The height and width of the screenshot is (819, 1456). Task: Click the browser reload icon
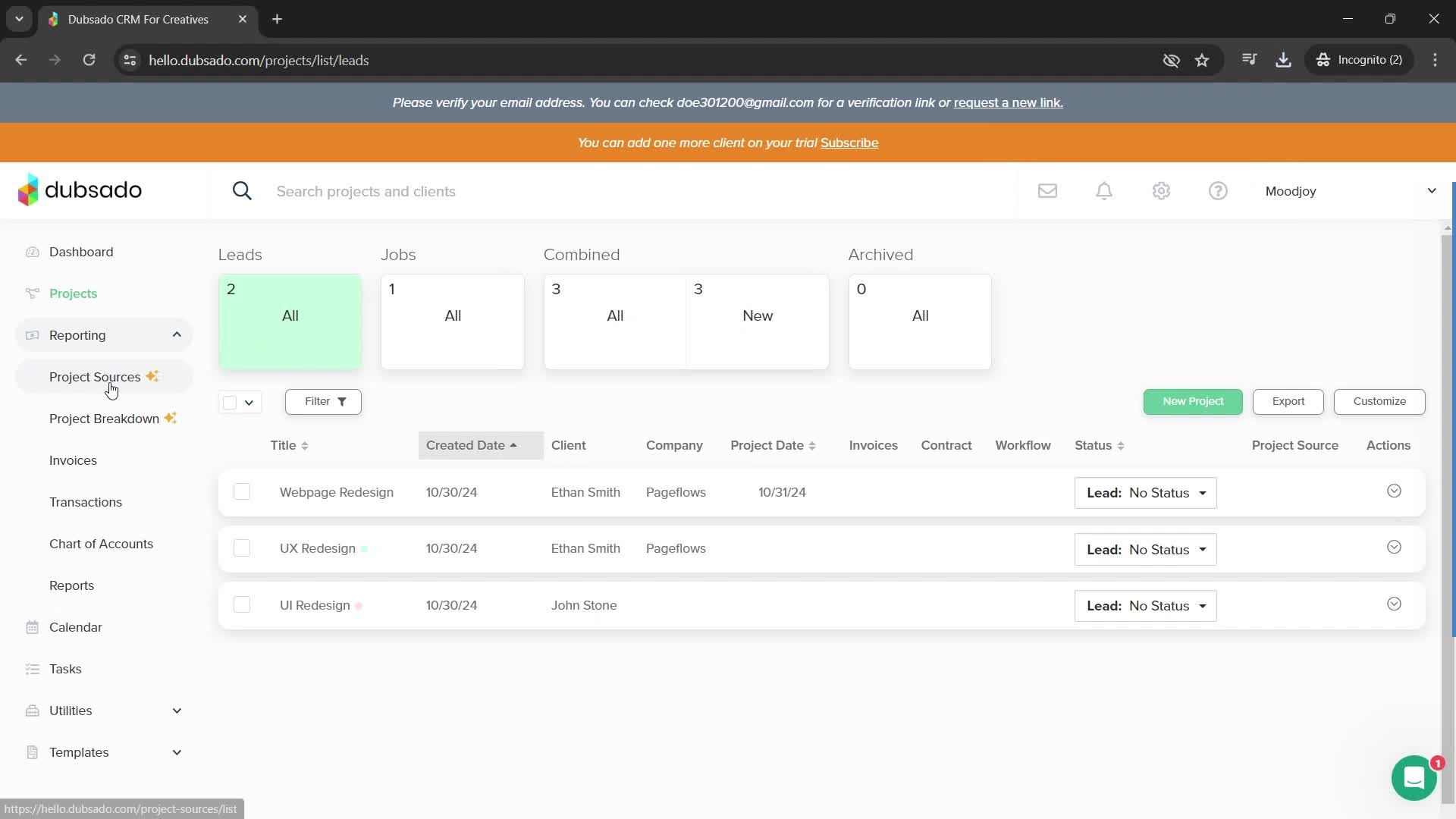click(x=89, y=60)
